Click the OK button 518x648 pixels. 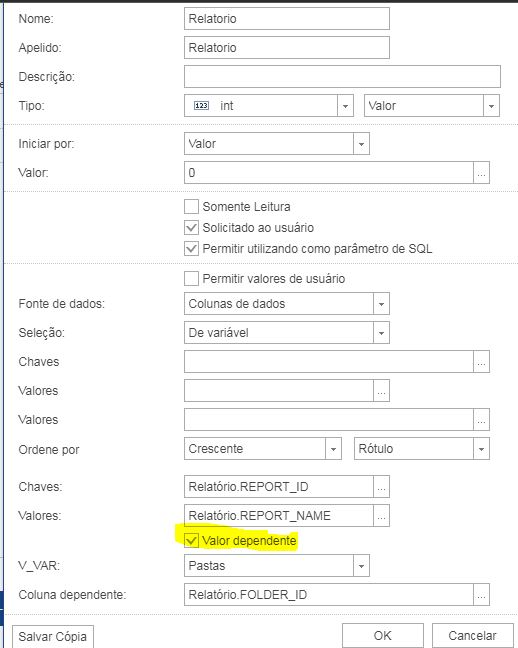tap(383, 636)
